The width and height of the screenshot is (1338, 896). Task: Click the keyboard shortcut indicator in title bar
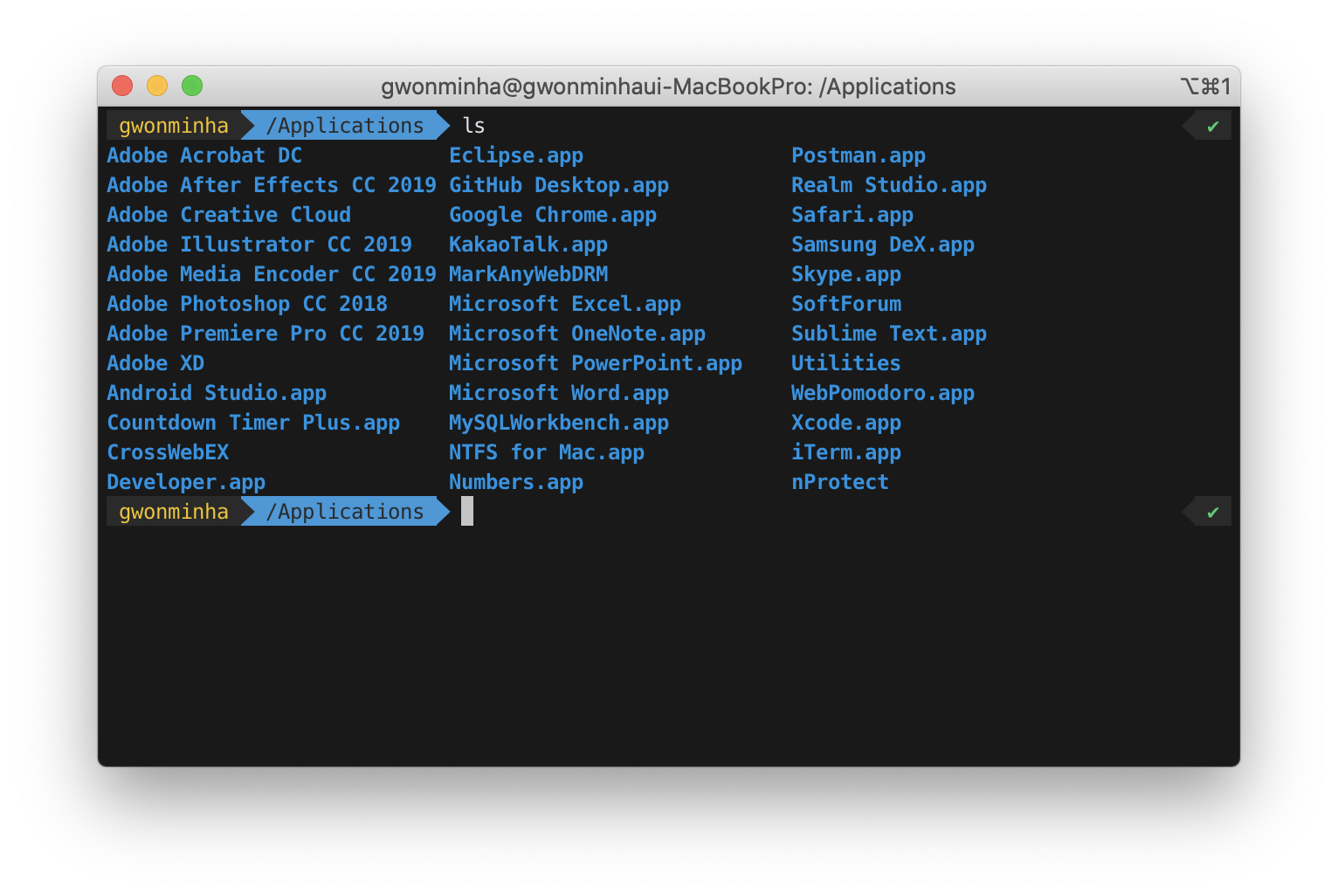(1205, 86)
